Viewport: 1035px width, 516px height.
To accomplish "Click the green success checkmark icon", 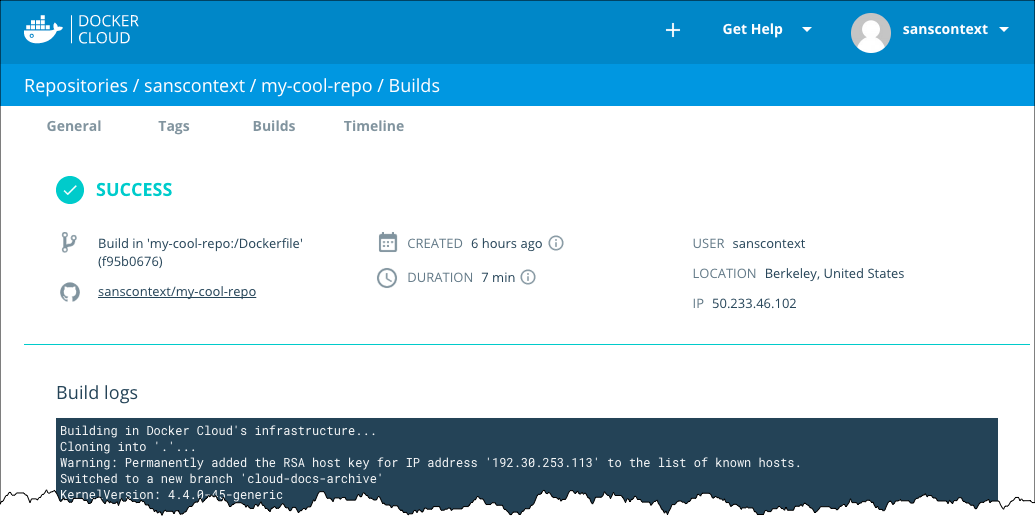I will point(69,189).
